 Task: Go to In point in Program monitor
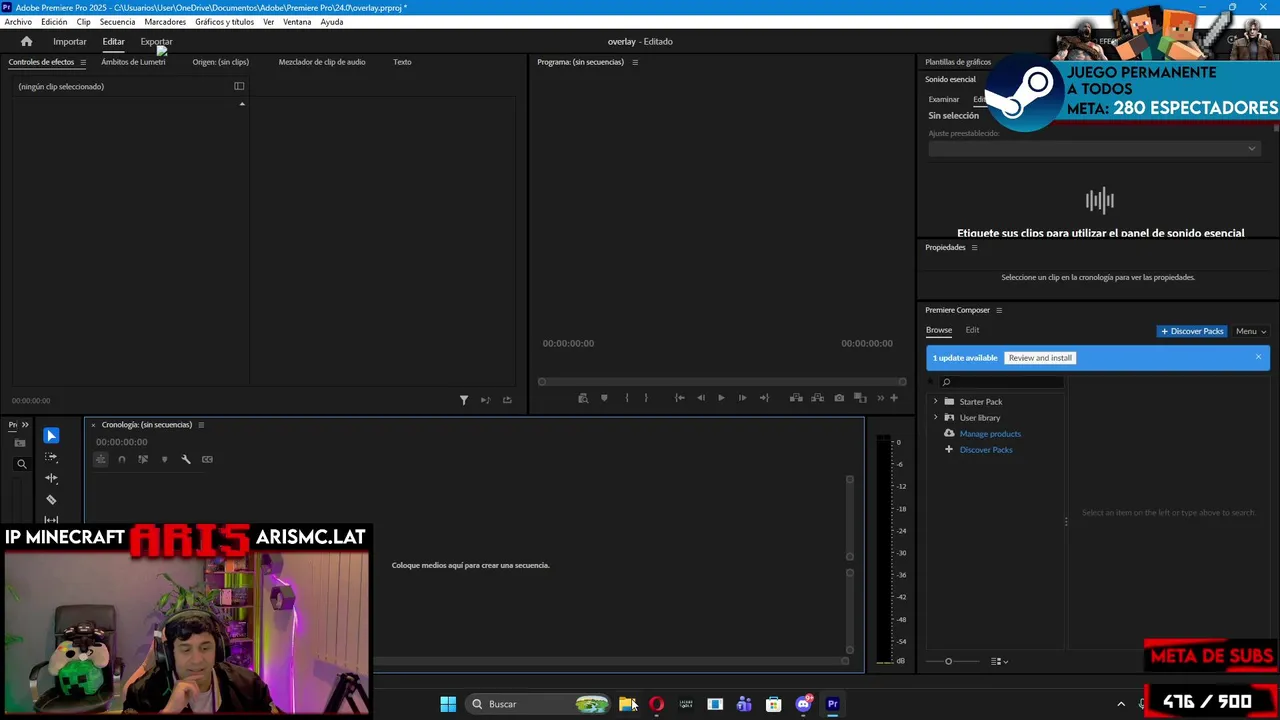coord(679,398)
